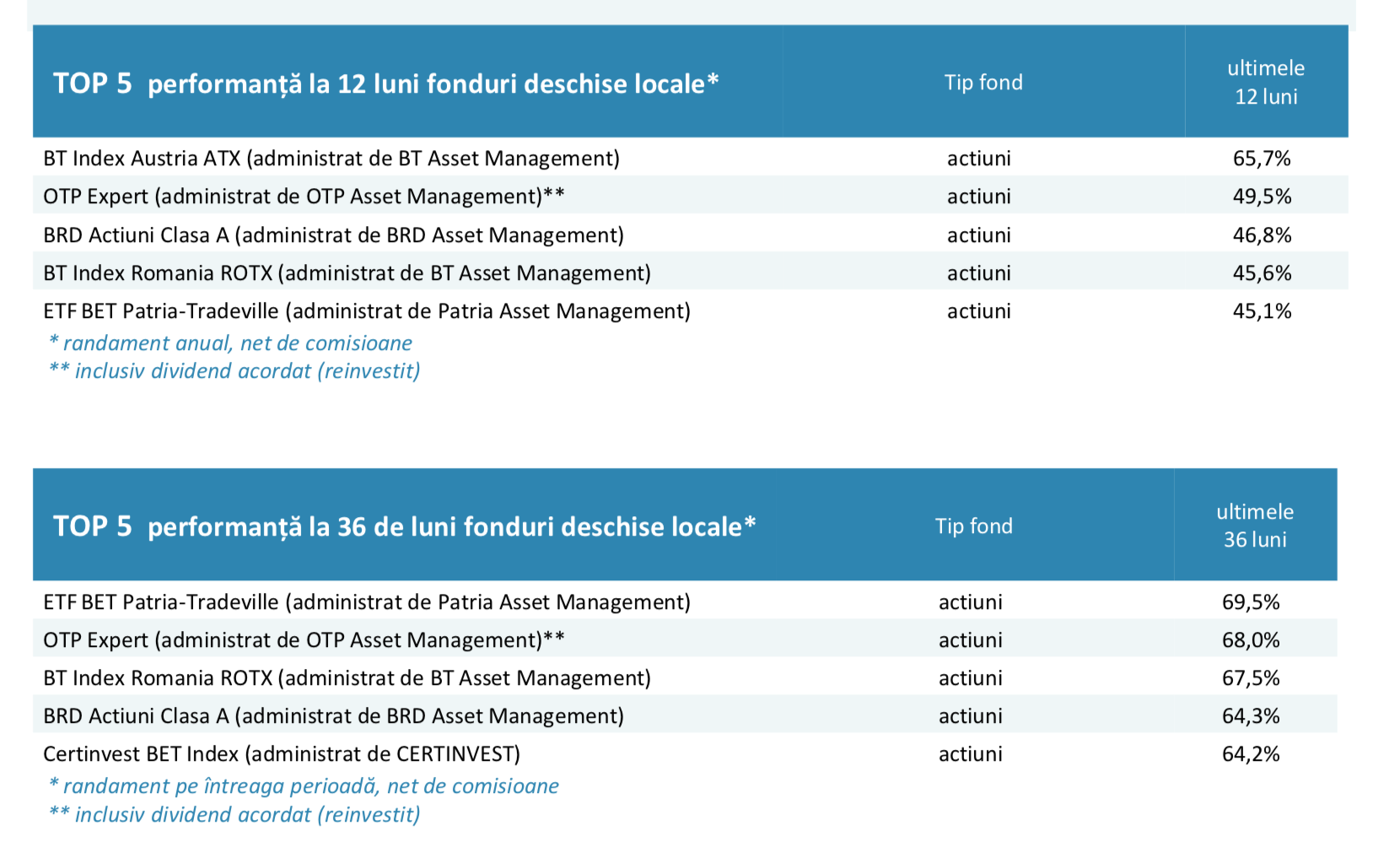Select BT Index Romania ROTX in the 12-month table
The height and width of the screenshot is (847, 1400).
coord(347,273)
